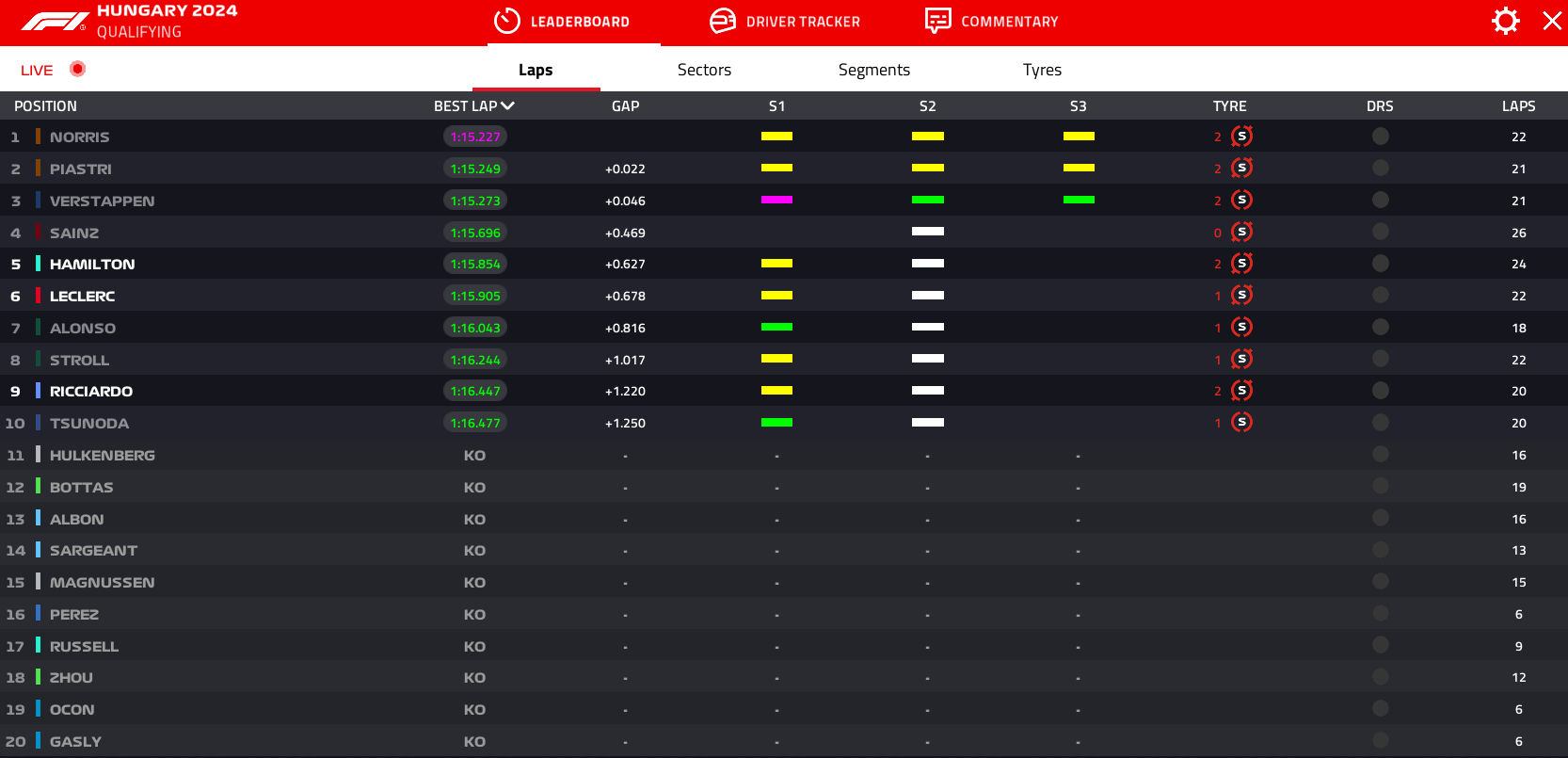Viewport: 1568px width, 758px height.
Task: Click Alonso's soft tyre icon
Action: 1242,327
